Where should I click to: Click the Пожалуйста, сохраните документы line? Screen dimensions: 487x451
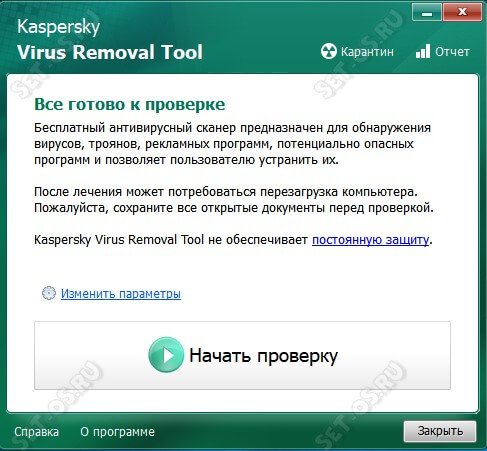click(x=234, y=208)
